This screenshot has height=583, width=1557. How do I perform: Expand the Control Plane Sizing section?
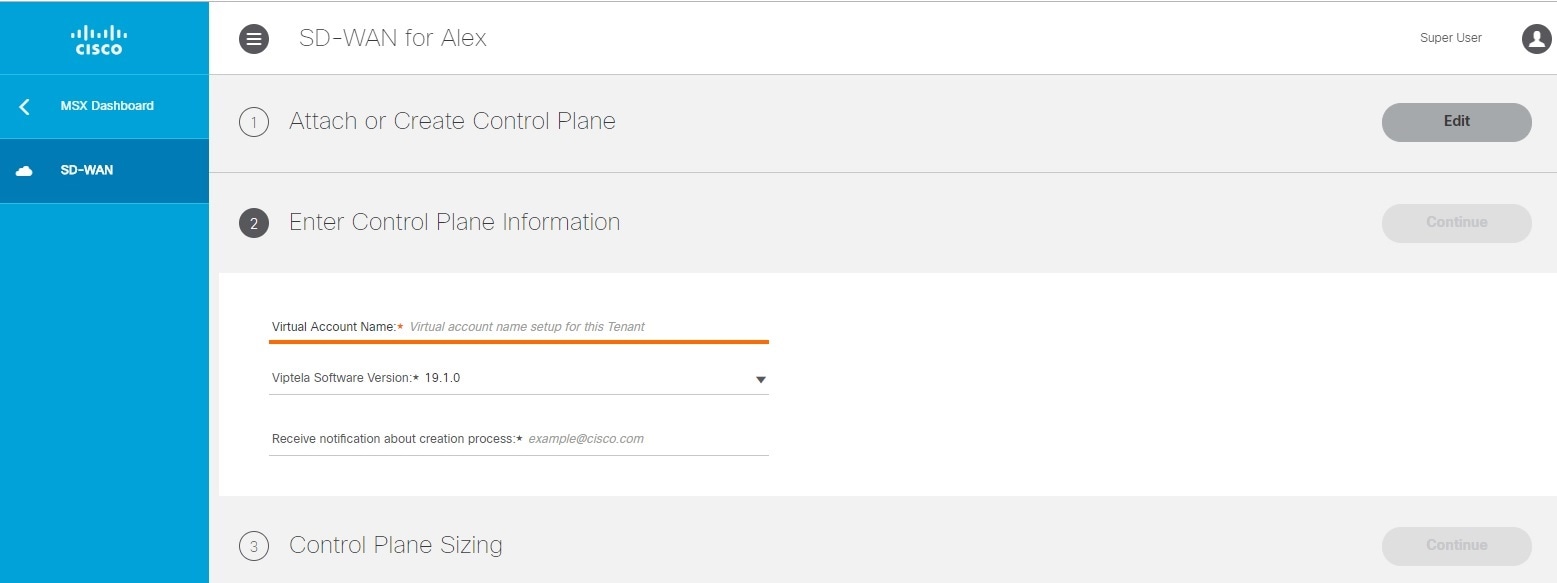(x=396, y=545)
